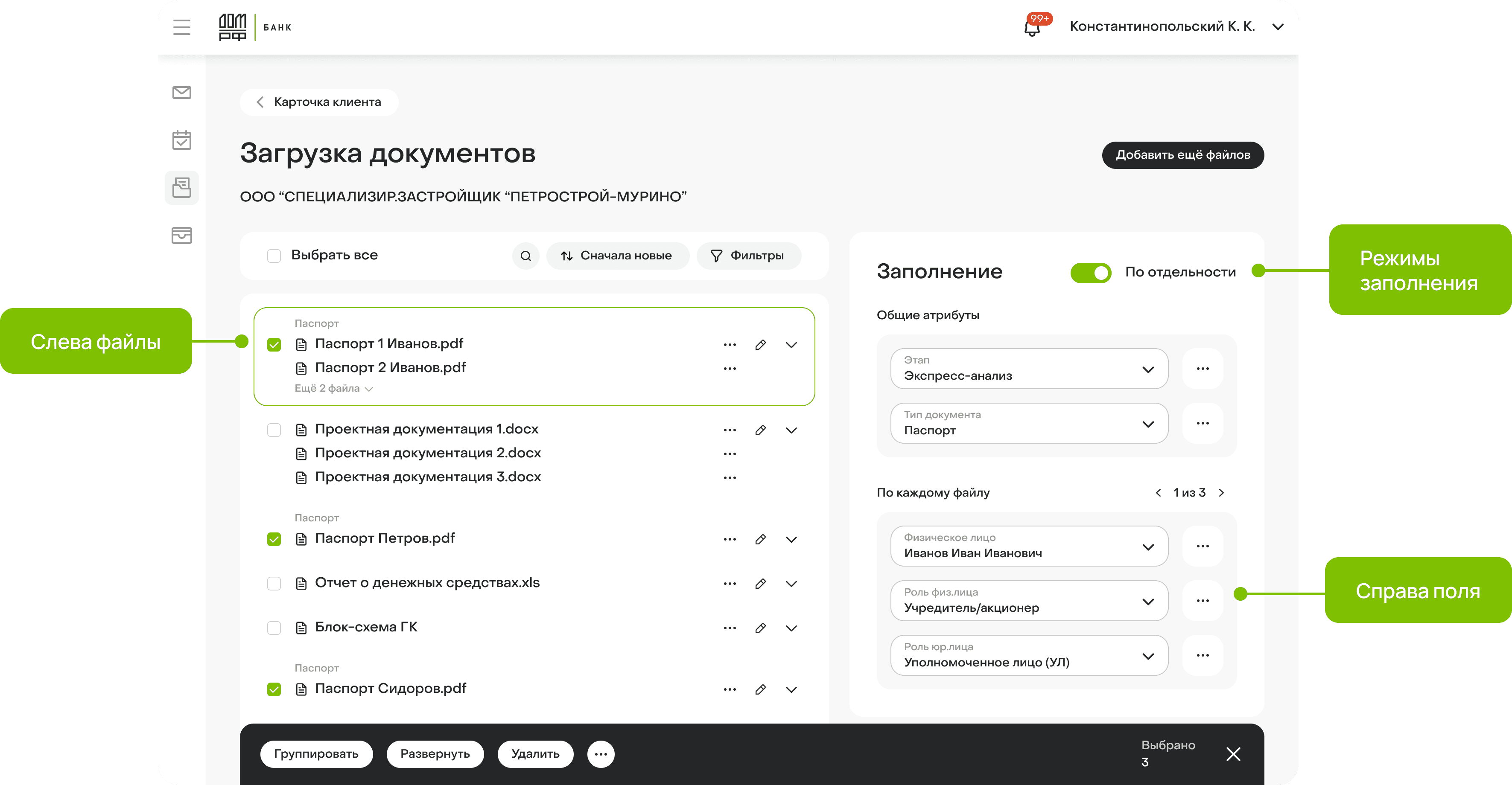The image size is (1512, 785).
Task: Open the mail icon in sidebar
Action: click(x=181, y=93)
